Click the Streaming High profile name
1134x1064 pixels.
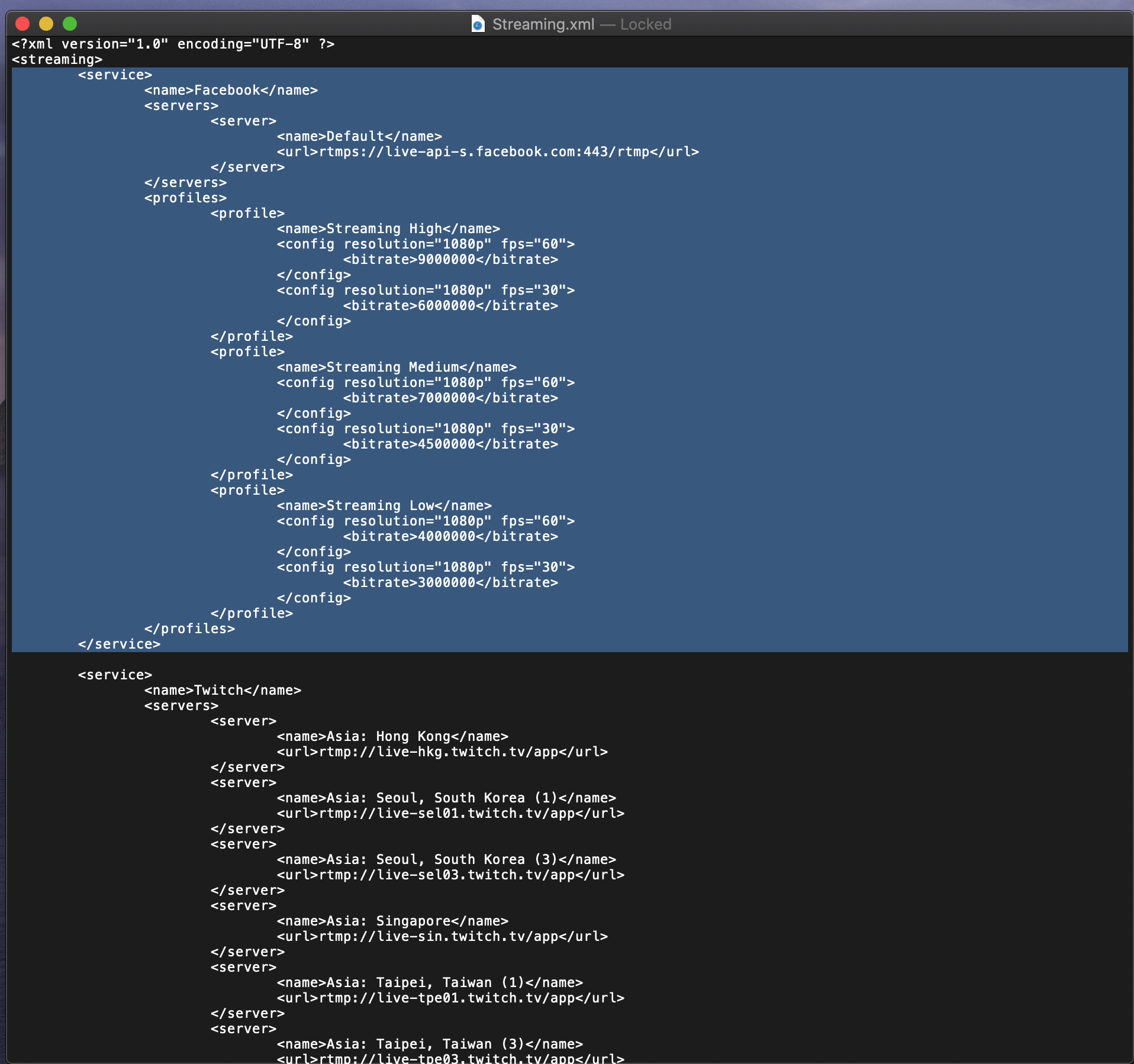point(388,229)
